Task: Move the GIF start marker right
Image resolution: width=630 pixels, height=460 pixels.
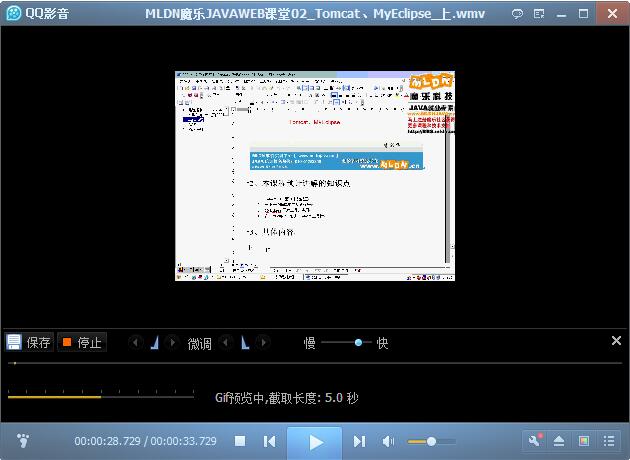Action: [173, 343]
